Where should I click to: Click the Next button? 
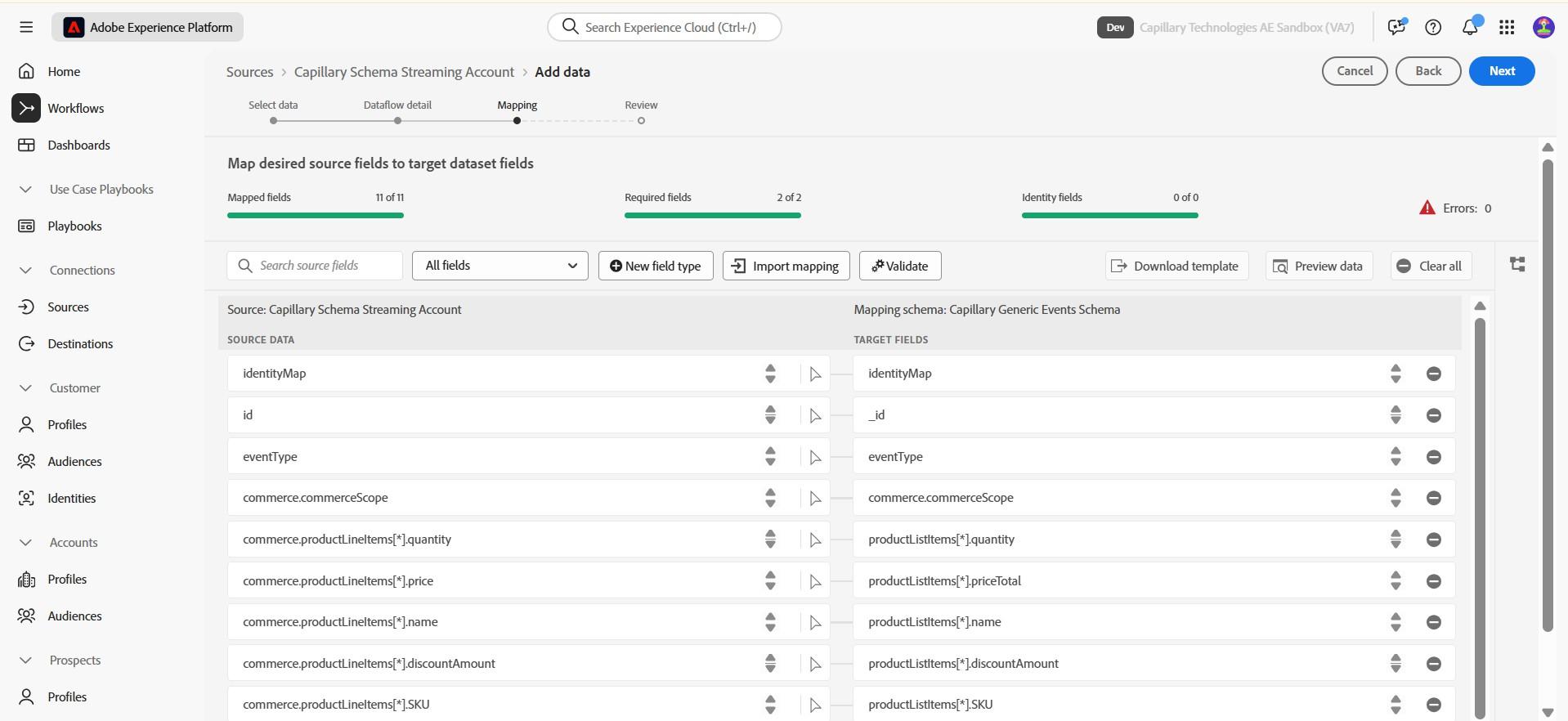click(1502, 71)
